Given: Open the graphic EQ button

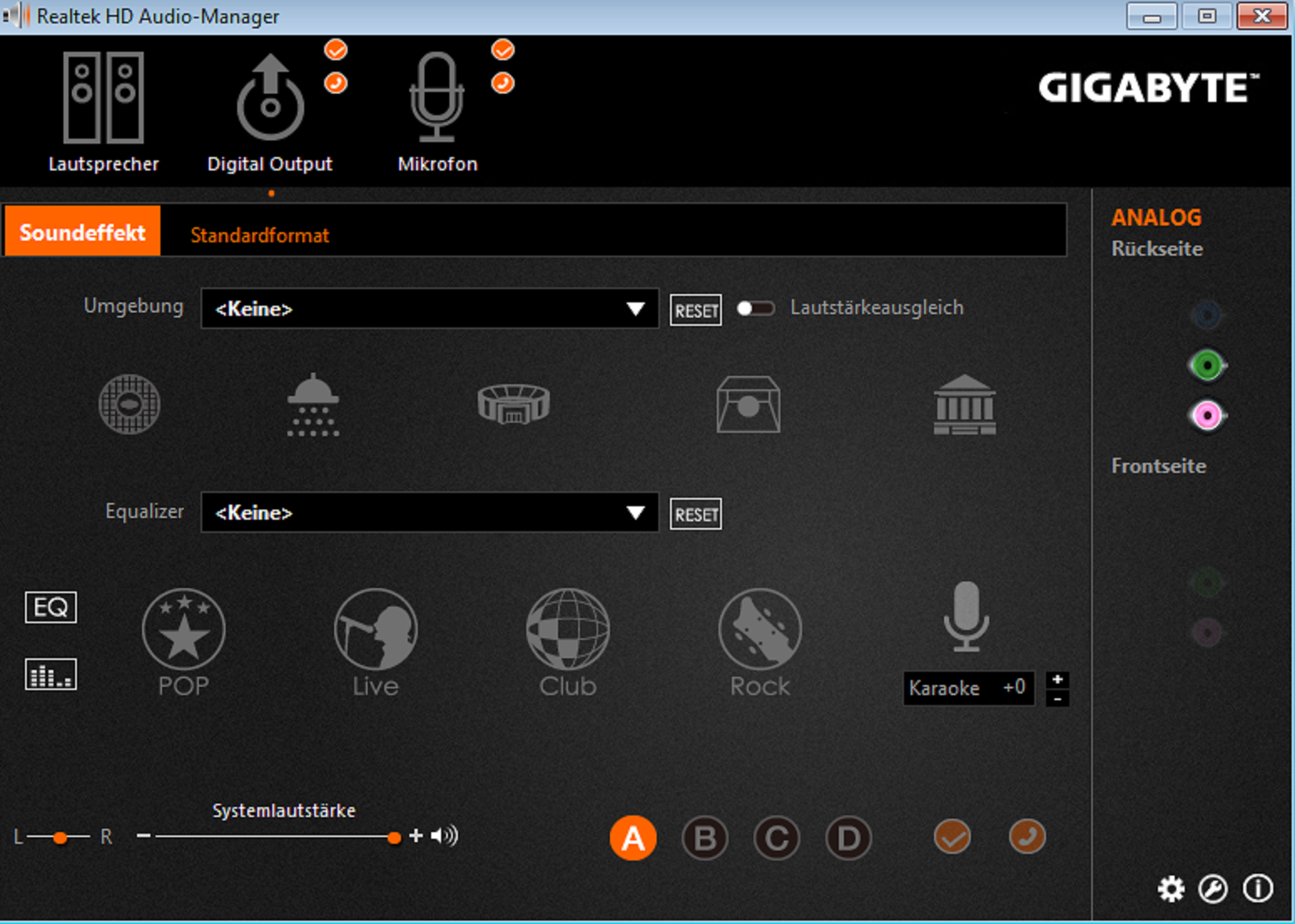Looking at the screenshot, I should coord(51,607).
